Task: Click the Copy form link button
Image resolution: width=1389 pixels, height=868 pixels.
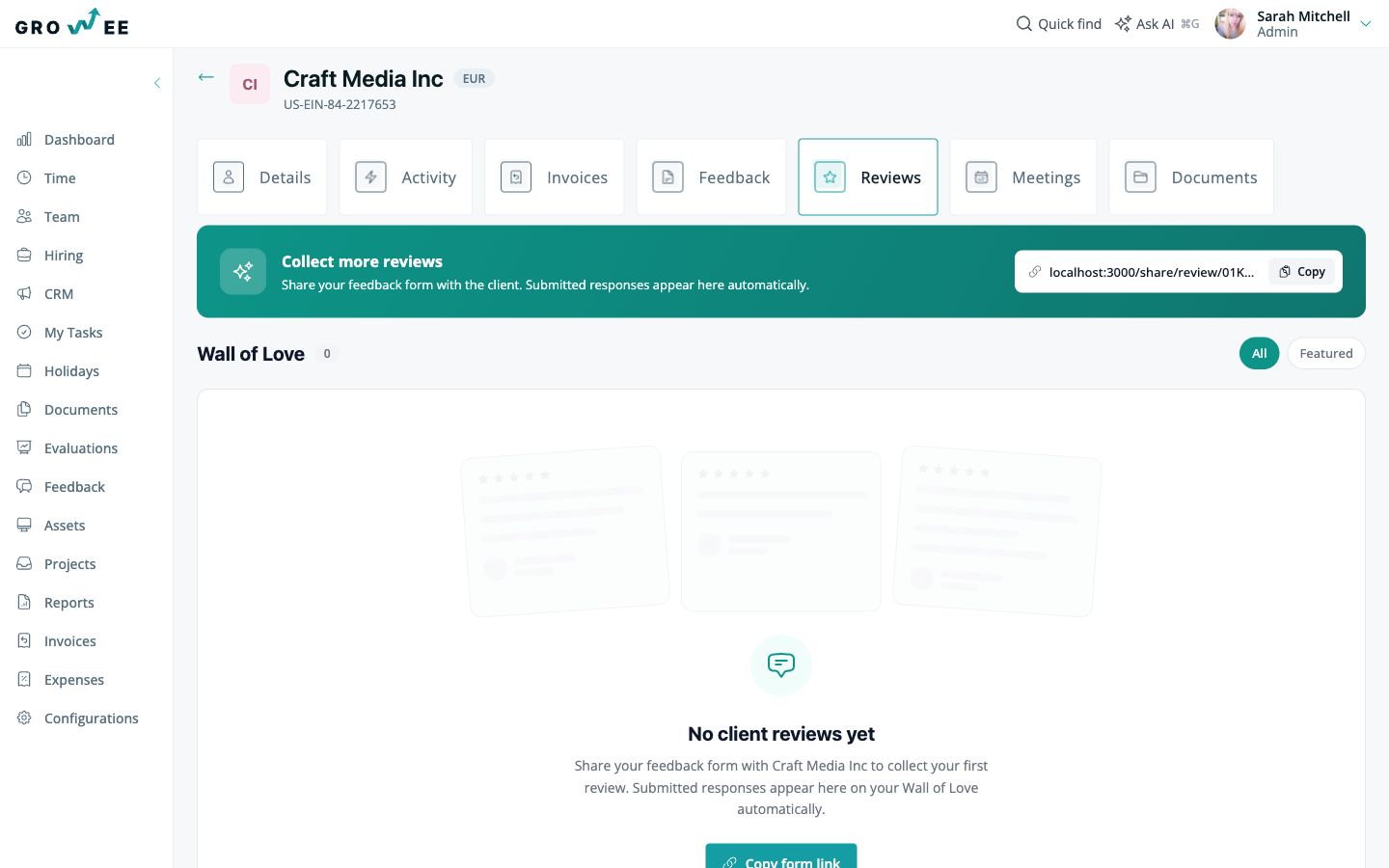Action: tap(781, 857)
